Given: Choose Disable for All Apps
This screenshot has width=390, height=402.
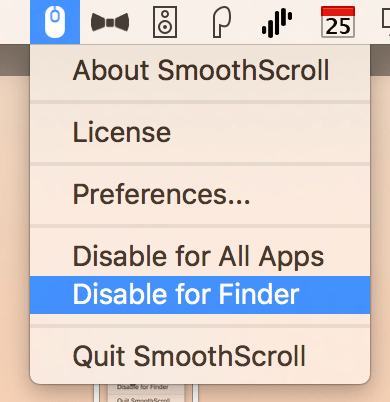Looking at the screenshot, I should tap(200, 256).
